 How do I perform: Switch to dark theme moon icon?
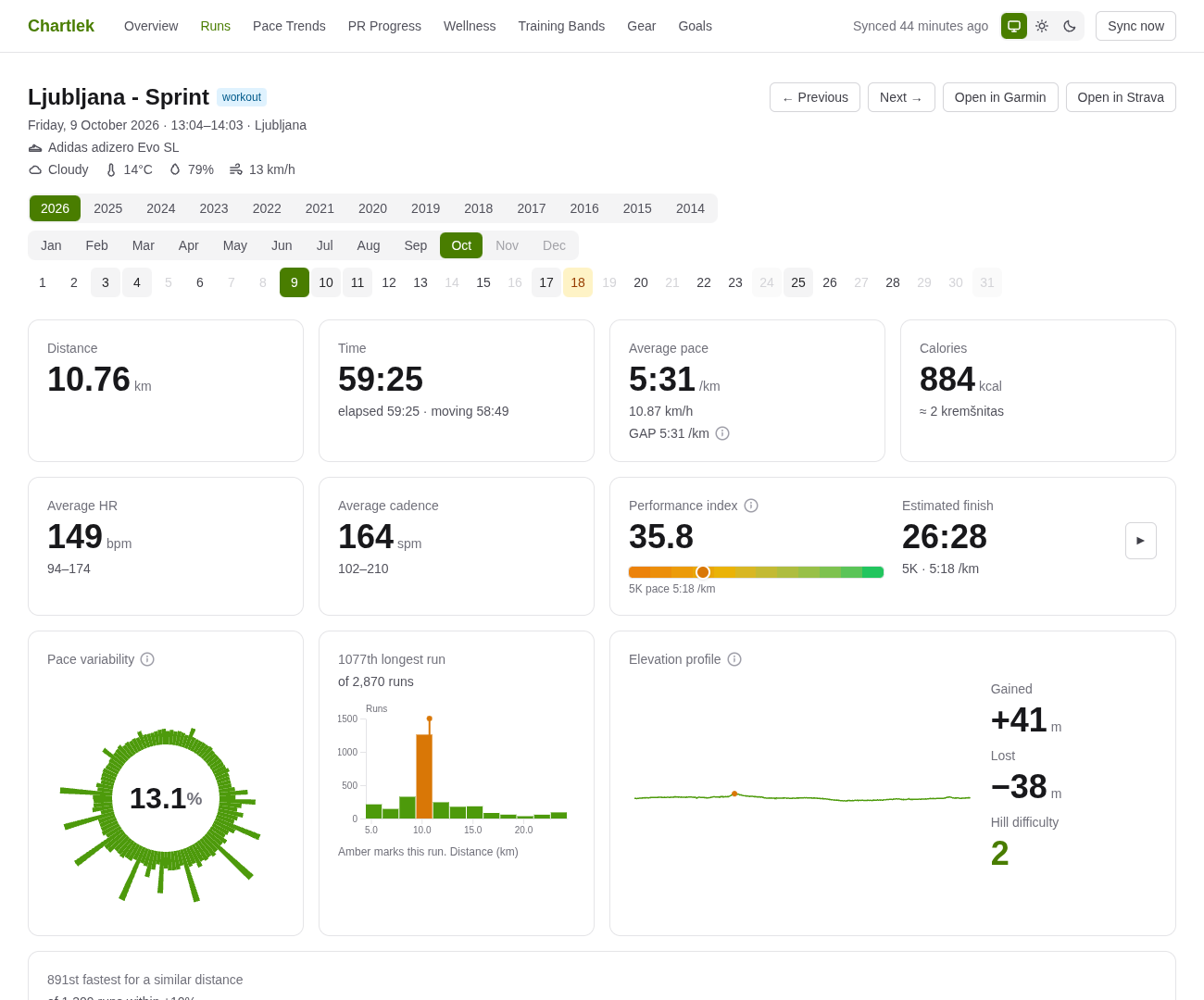(x=1070, y=26)
